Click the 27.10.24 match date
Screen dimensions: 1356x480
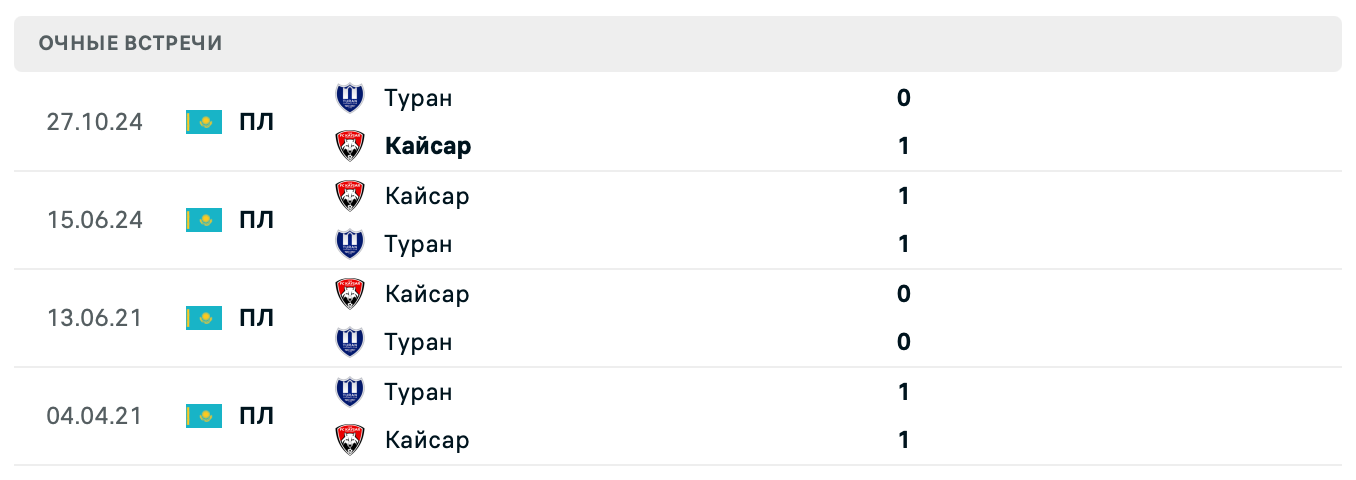(x=94, y=122)
